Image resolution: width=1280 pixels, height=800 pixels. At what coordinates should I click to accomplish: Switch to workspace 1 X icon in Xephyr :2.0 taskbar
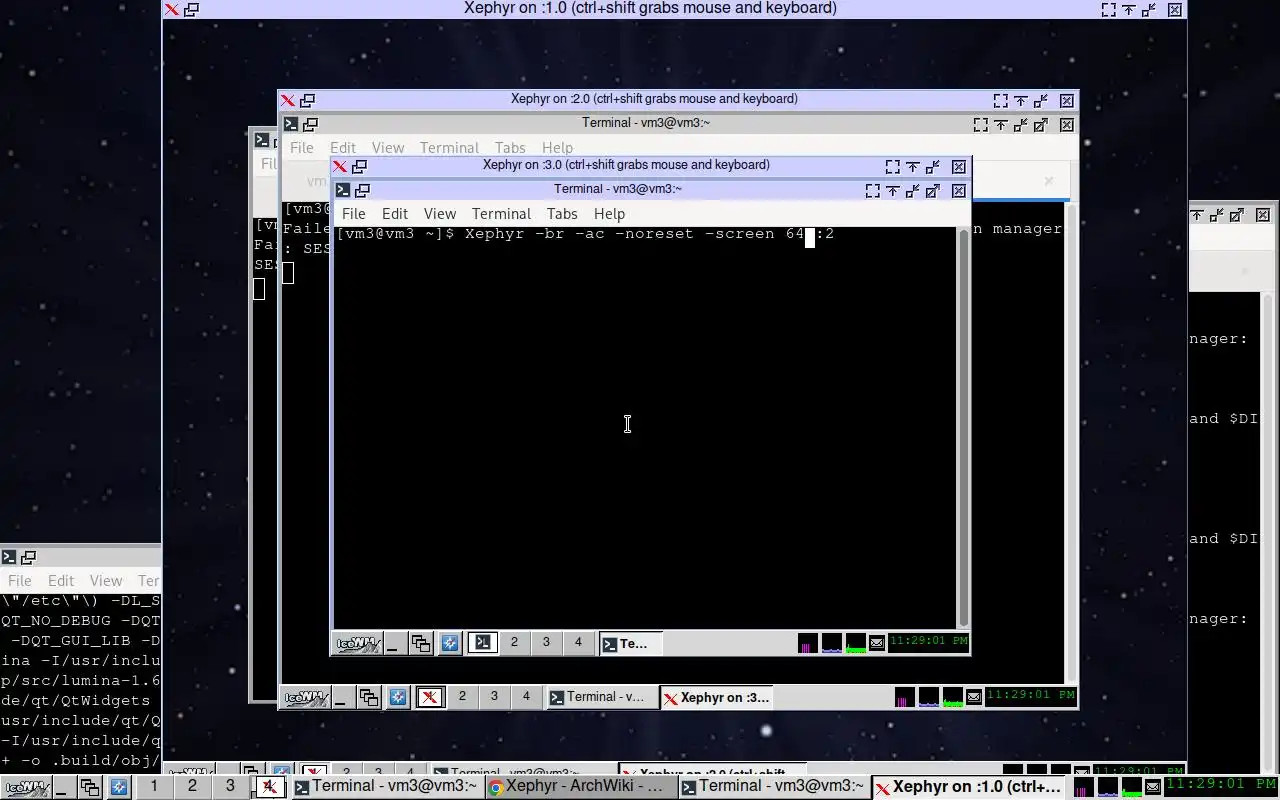[430, 697]
